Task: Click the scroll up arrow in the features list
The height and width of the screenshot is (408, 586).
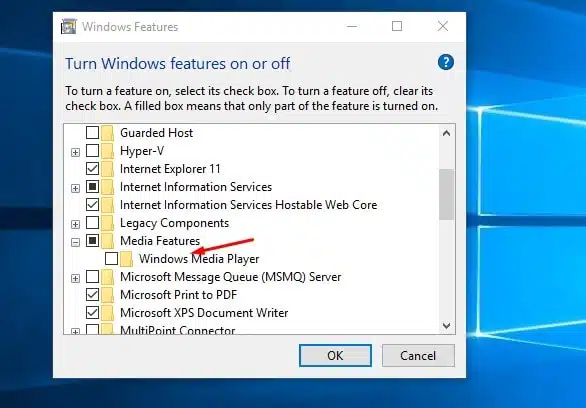Action: coord(446,133)
